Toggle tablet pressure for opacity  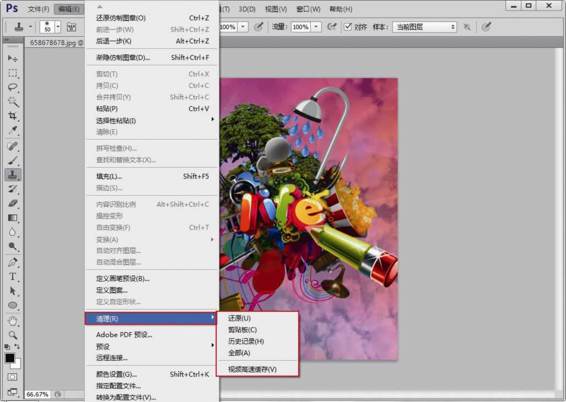pos(258,27)
